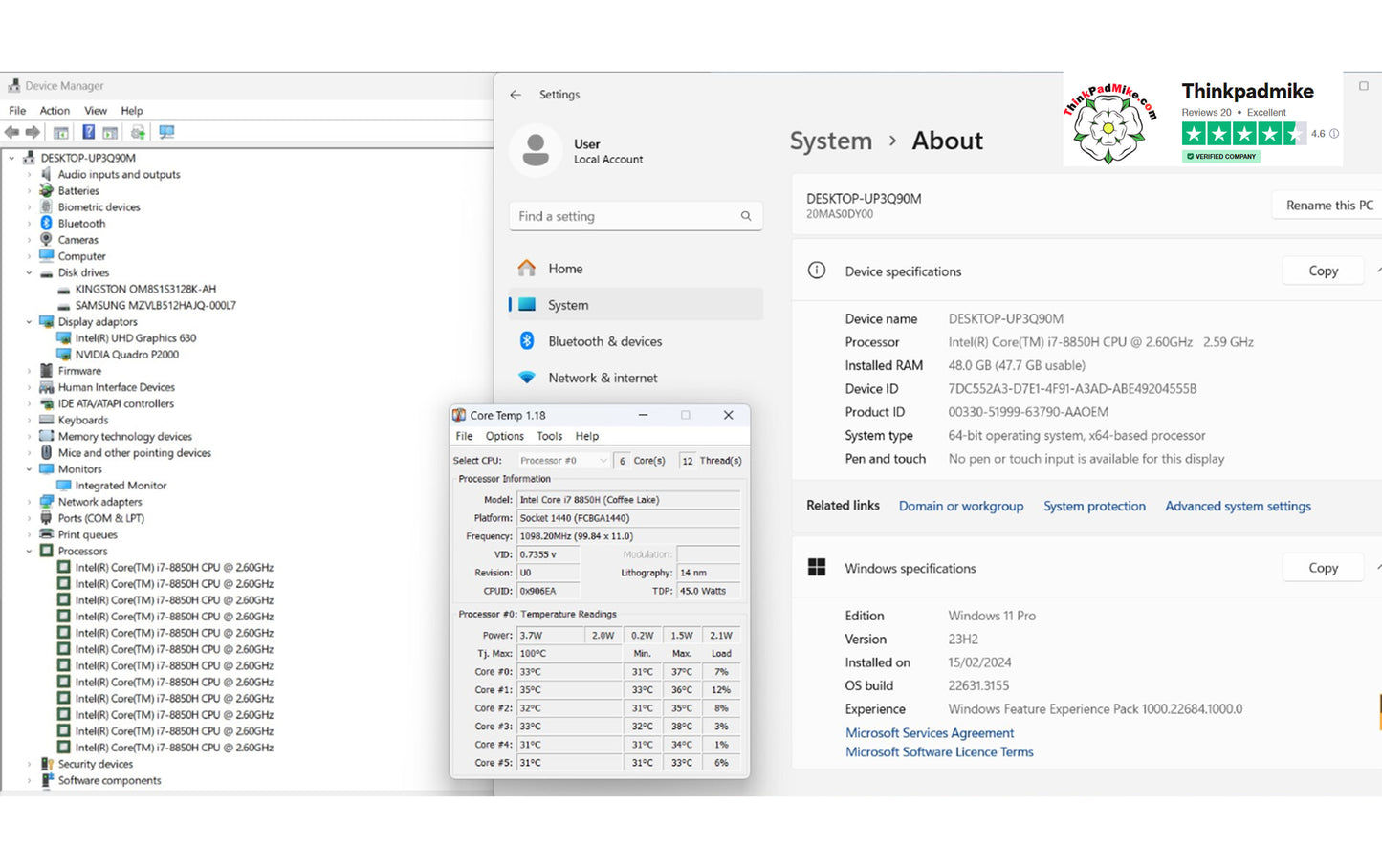1382x868 pixels.
Task: Open the Options menu in Core Temp
Action: (504, 436)
